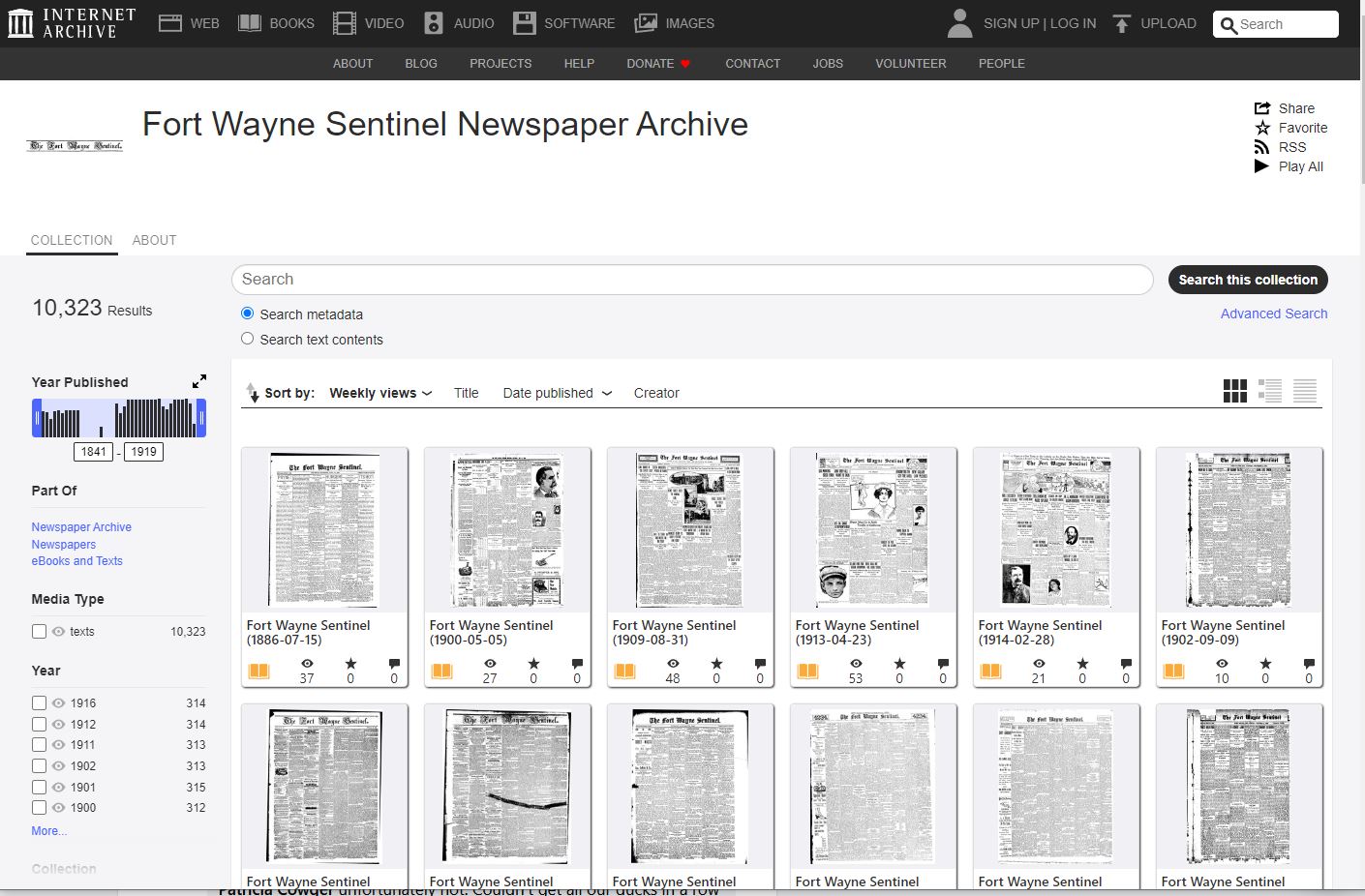Screen dimensions: 1365x896
Task: Open the Help menu item
Action: point(579,64)
